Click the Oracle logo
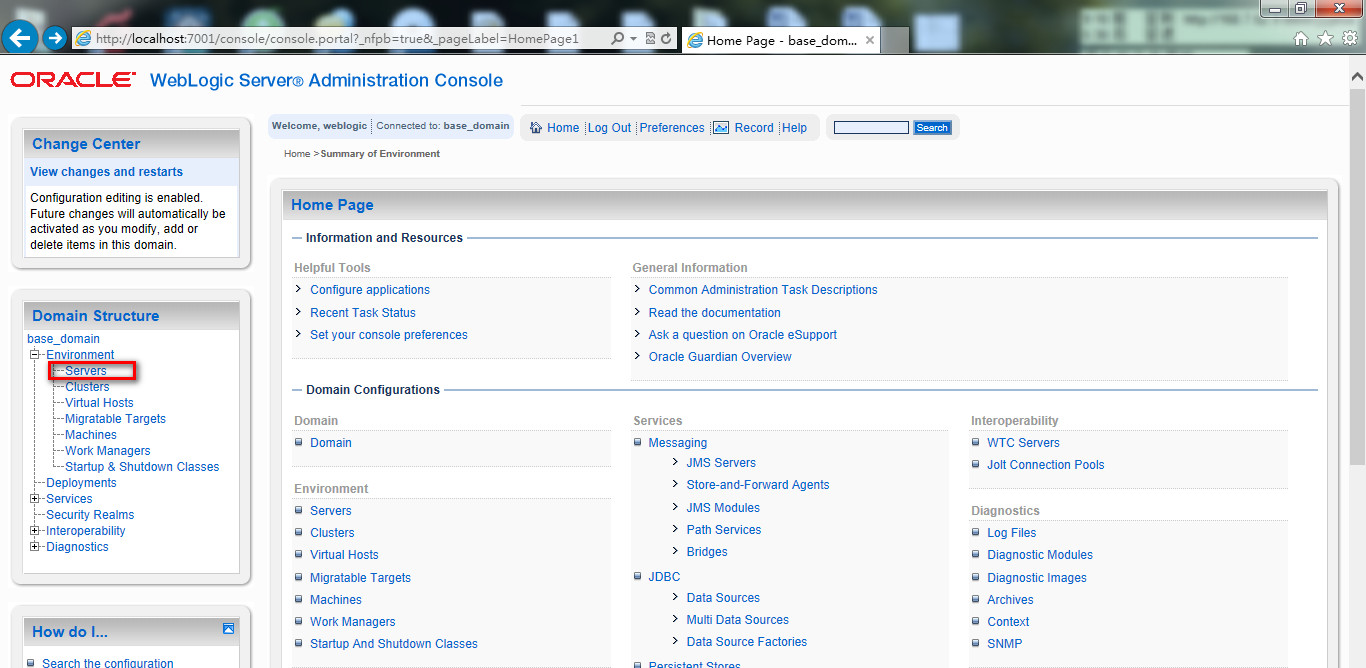Screen dimensions: 1366x668 (73, 80)
